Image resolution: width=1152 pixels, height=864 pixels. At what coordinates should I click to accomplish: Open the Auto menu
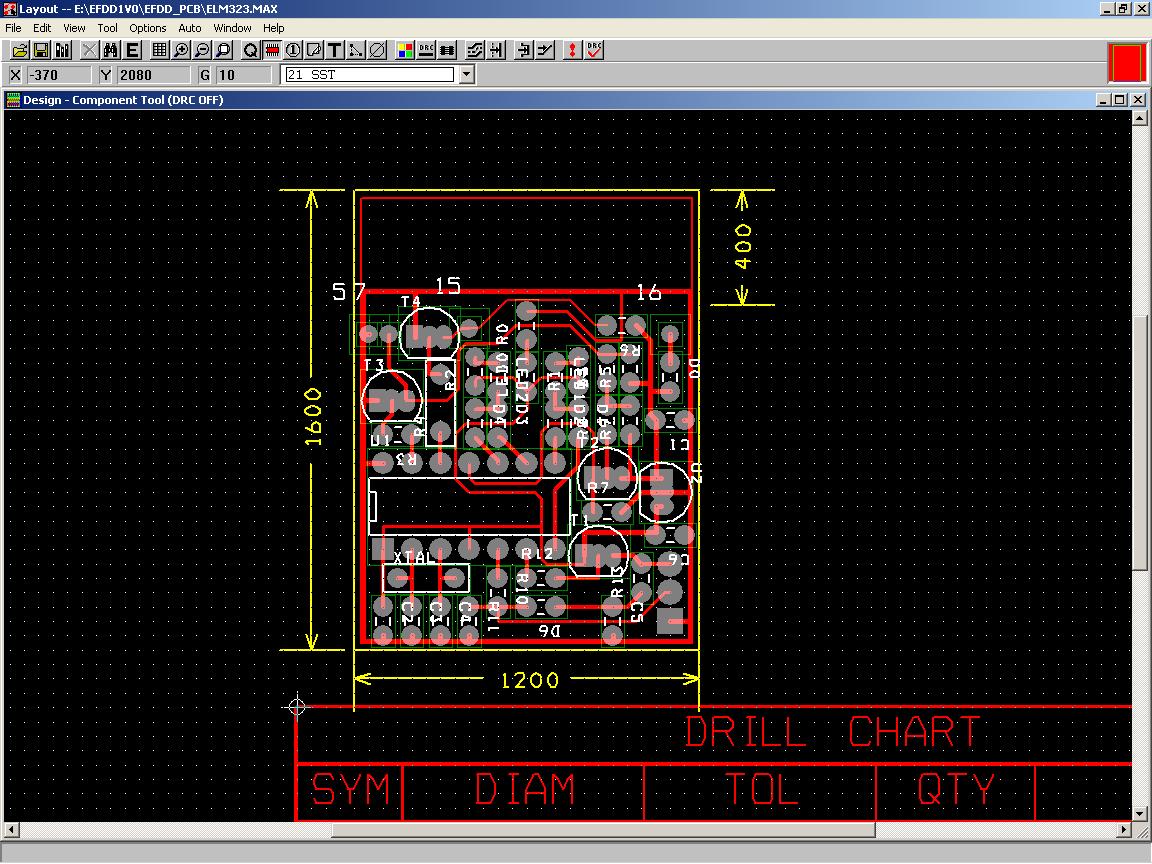pos(189,28)
